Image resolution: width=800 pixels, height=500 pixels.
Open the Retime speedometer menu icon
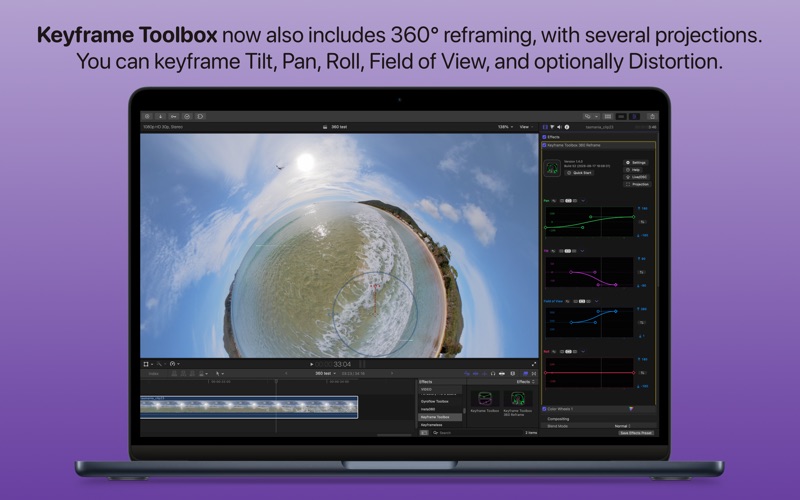click(x=173, y=364)
